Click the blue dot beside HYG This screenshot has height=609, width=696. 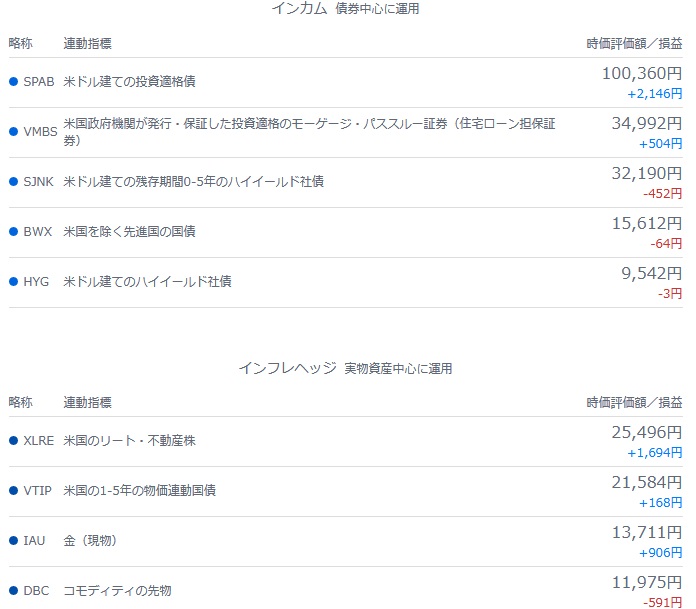(13, 282)
